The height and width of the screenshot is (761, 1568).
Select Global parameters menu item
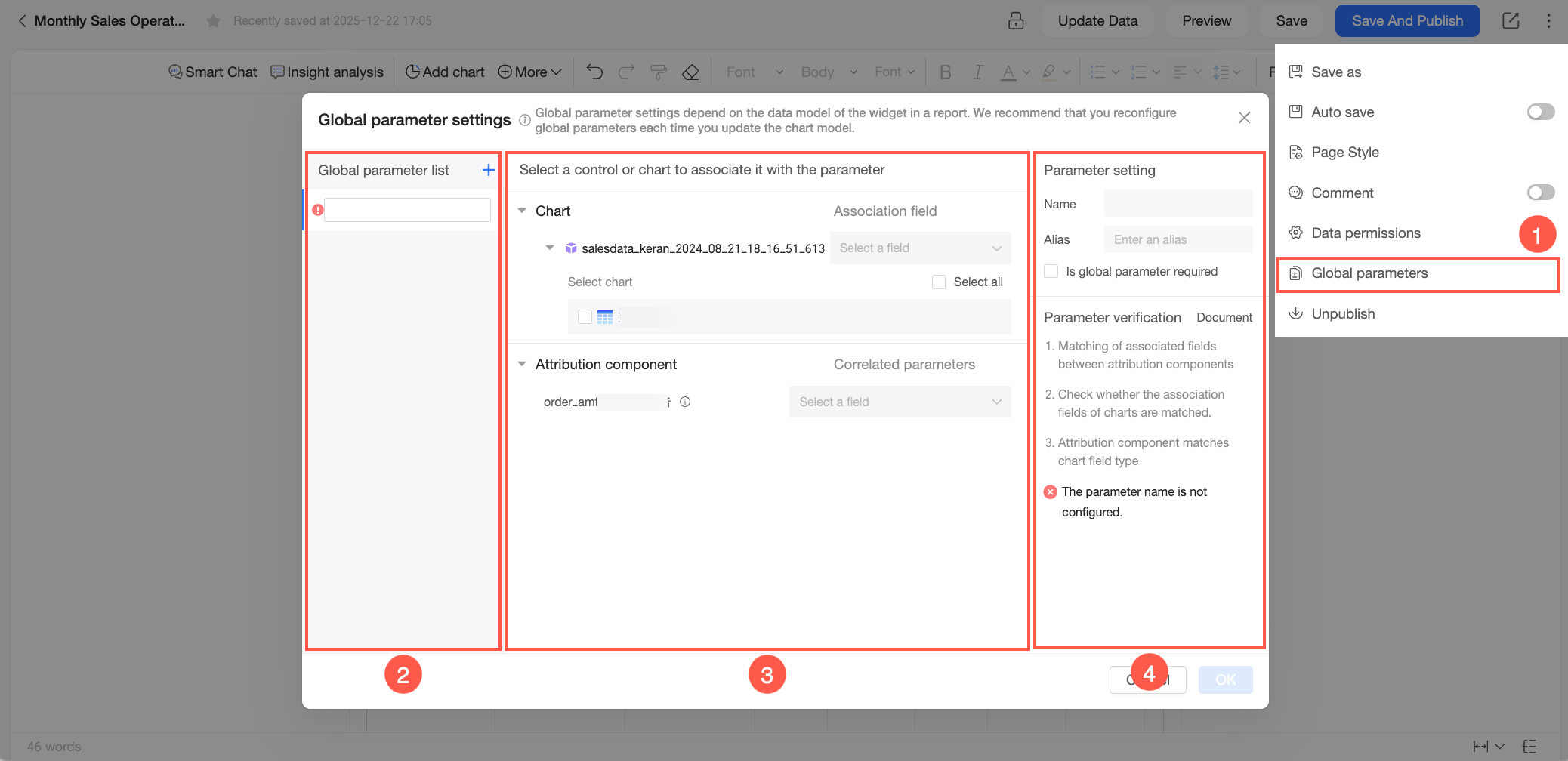click(x=1417, y=273)
